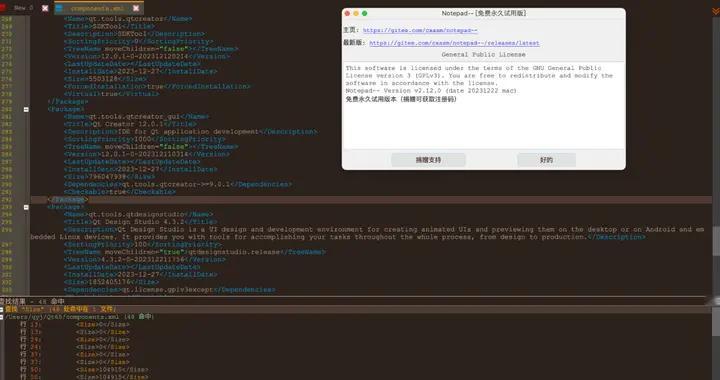720x380 pixels.
Task: Collapse the /Users/gyj/Qt65/components.xml results node
Action: [2, 316]
